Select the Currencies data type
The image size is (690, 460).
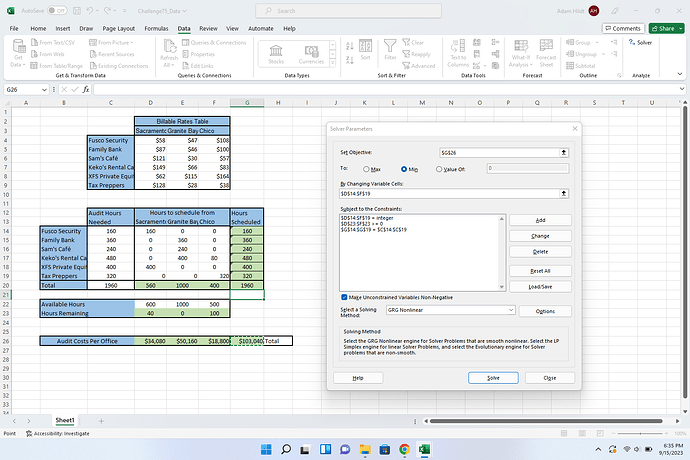pyautogui.click(x=311, y=54)
